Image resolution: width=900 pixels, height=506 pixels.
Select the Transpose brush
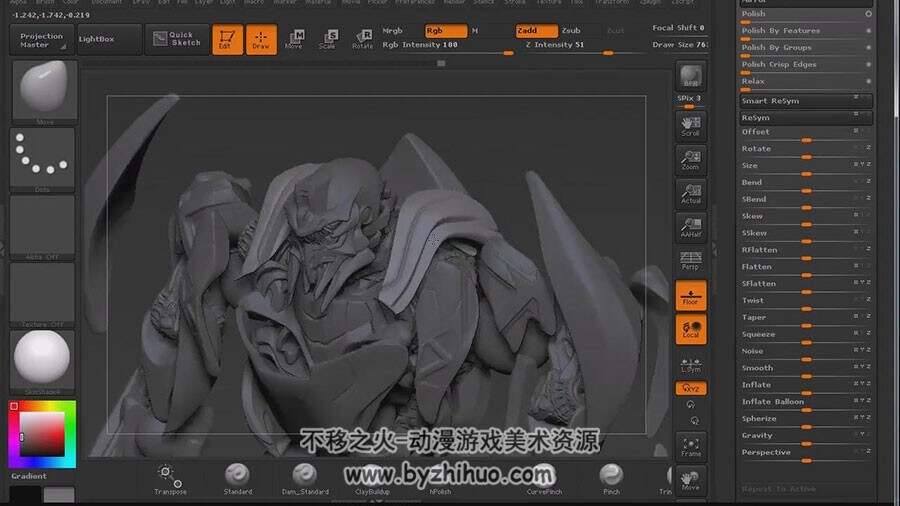pyautogui.click(x=170, y=480)
